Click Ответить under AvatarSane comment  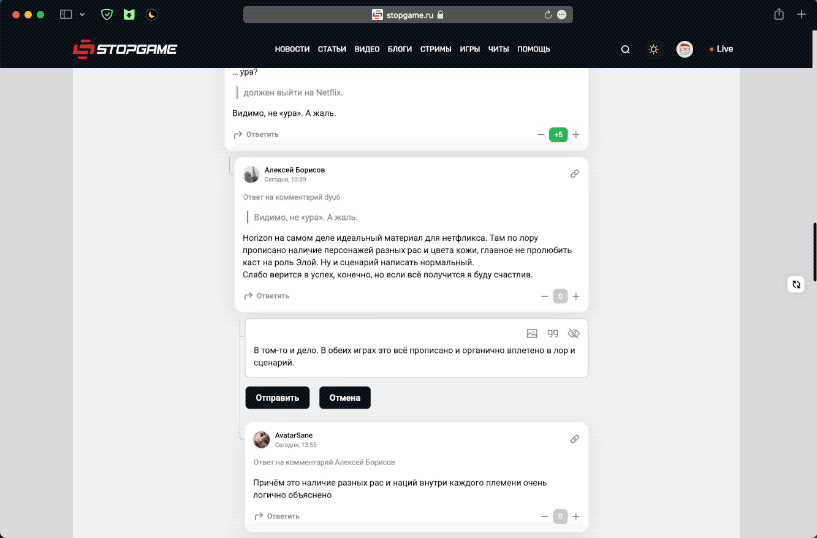click(x=277, y=516)
